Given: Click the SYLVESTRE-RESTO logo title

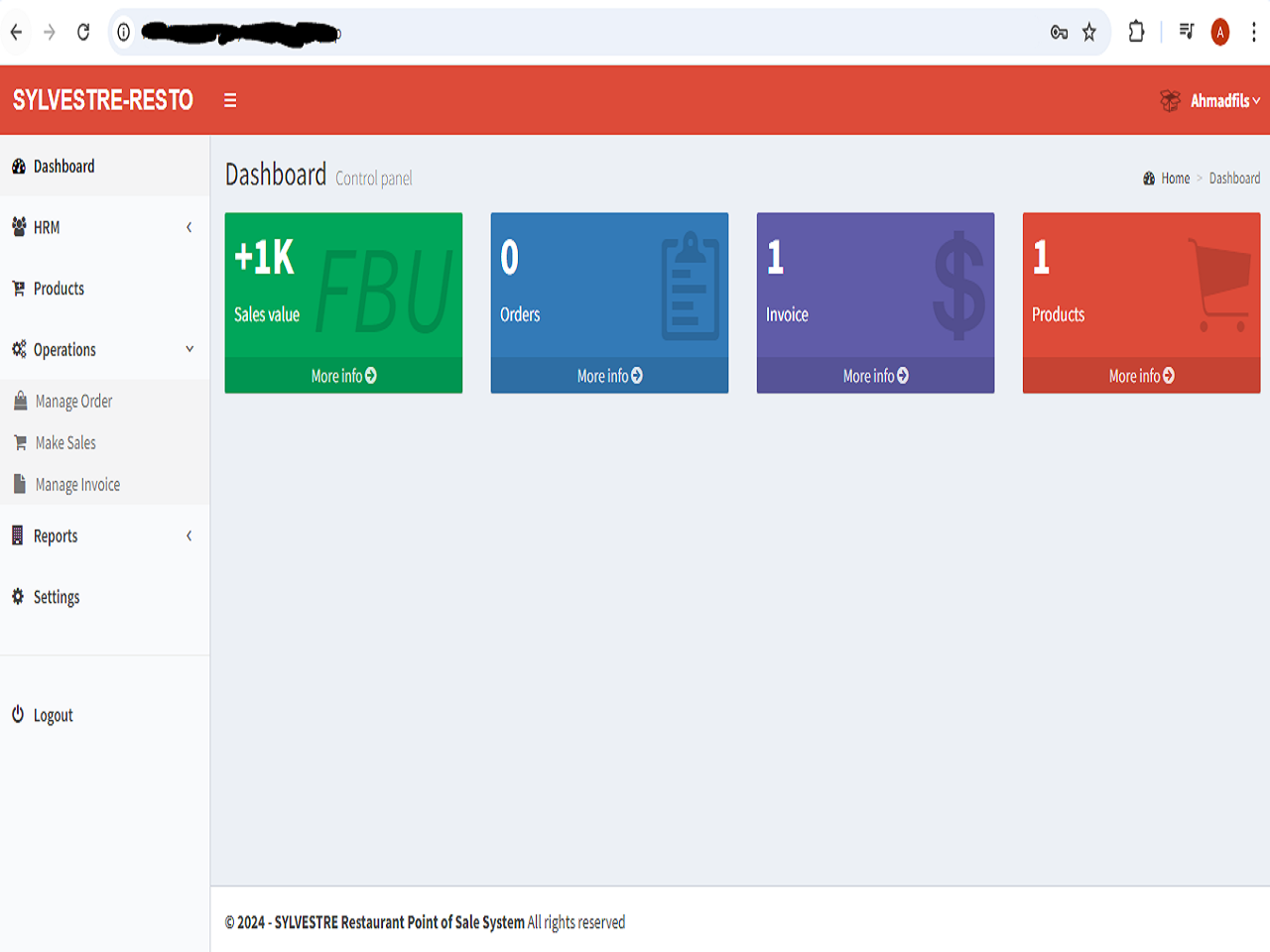Looking at the screenshot, I should click(x=103, y=100).
